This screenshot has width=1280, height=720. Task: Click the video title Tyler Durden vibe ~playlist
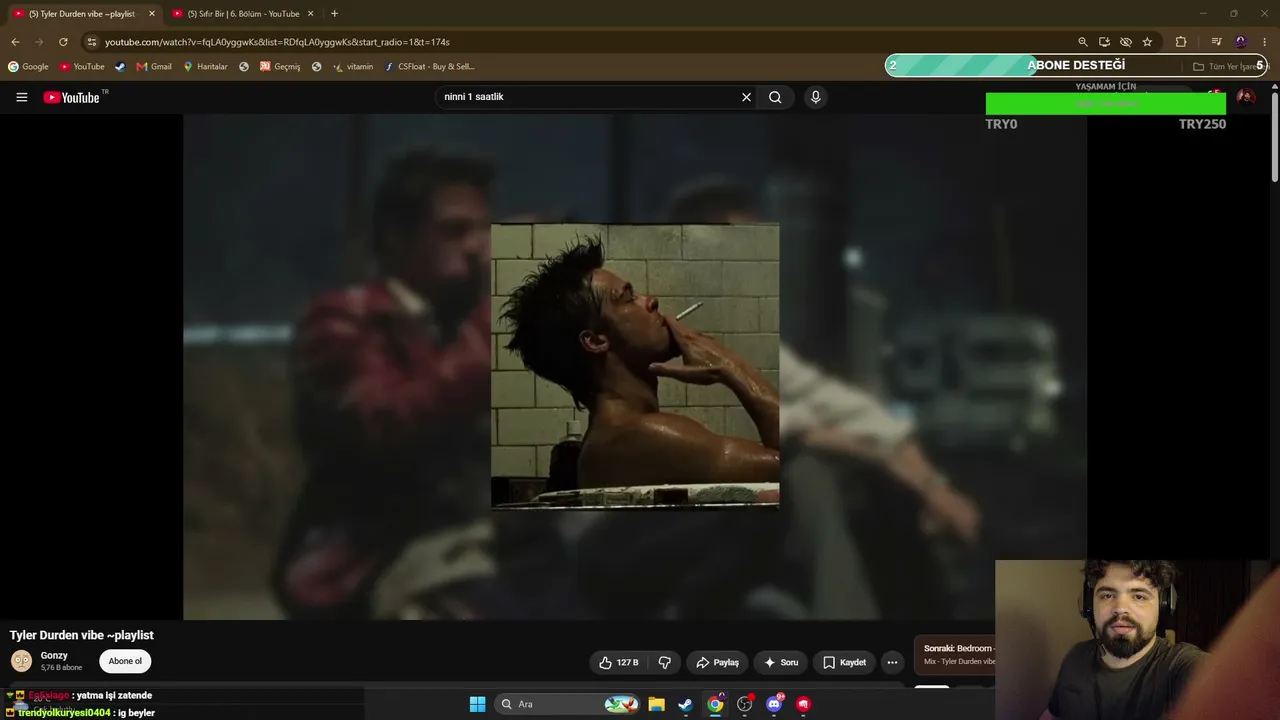81,635
